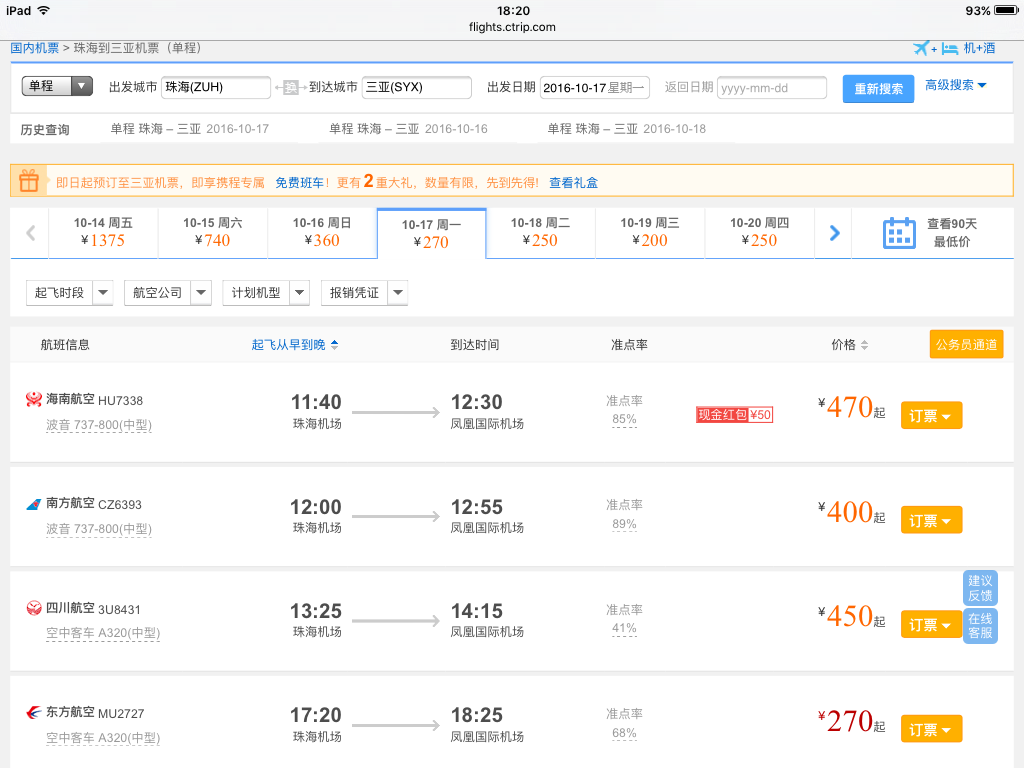The height and width of the screenshot is (768, 1024).
Task: Swap departure and arrival cities icon
Action: 291,88
